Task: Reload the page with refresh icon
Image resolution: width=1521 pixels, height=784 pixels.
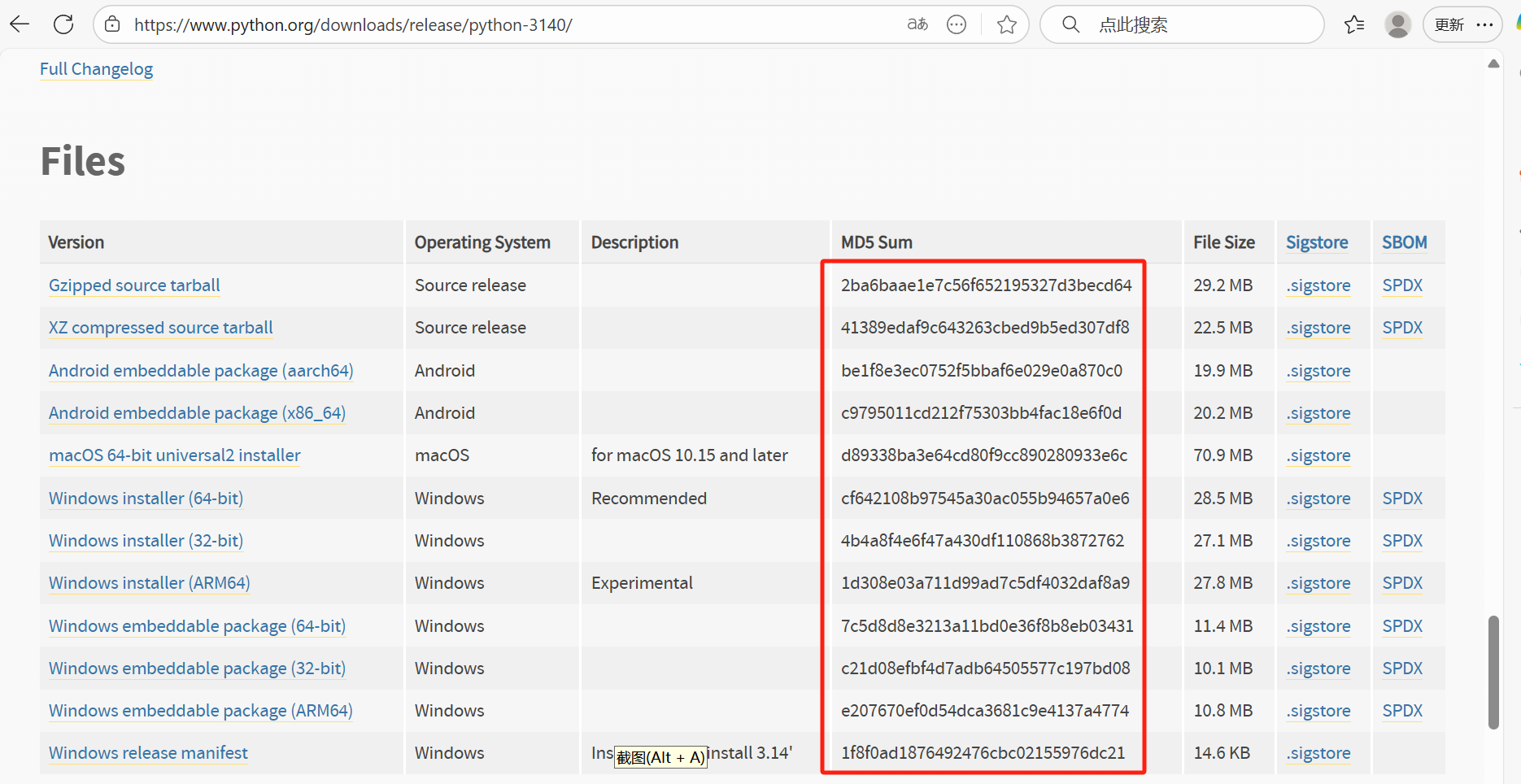Action: tap(63, 24)
